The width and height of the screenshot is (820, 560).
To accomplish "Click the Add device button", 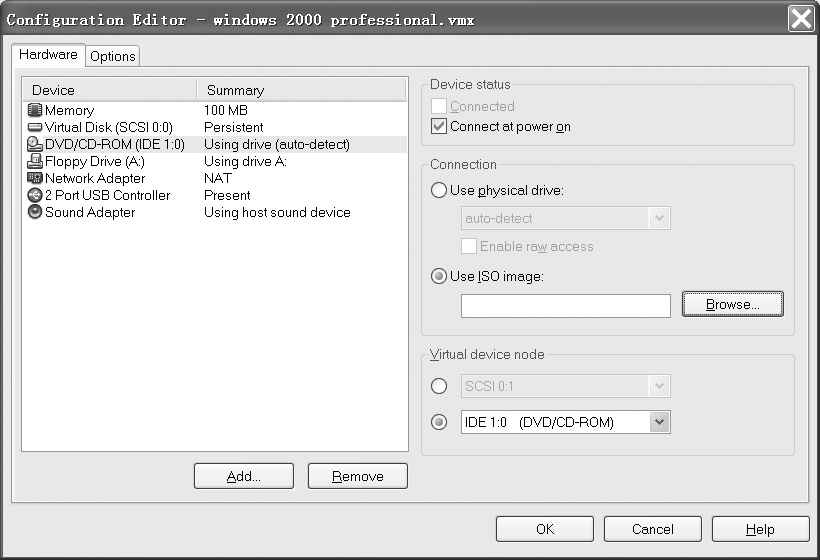I will click(x=243, y=477).
